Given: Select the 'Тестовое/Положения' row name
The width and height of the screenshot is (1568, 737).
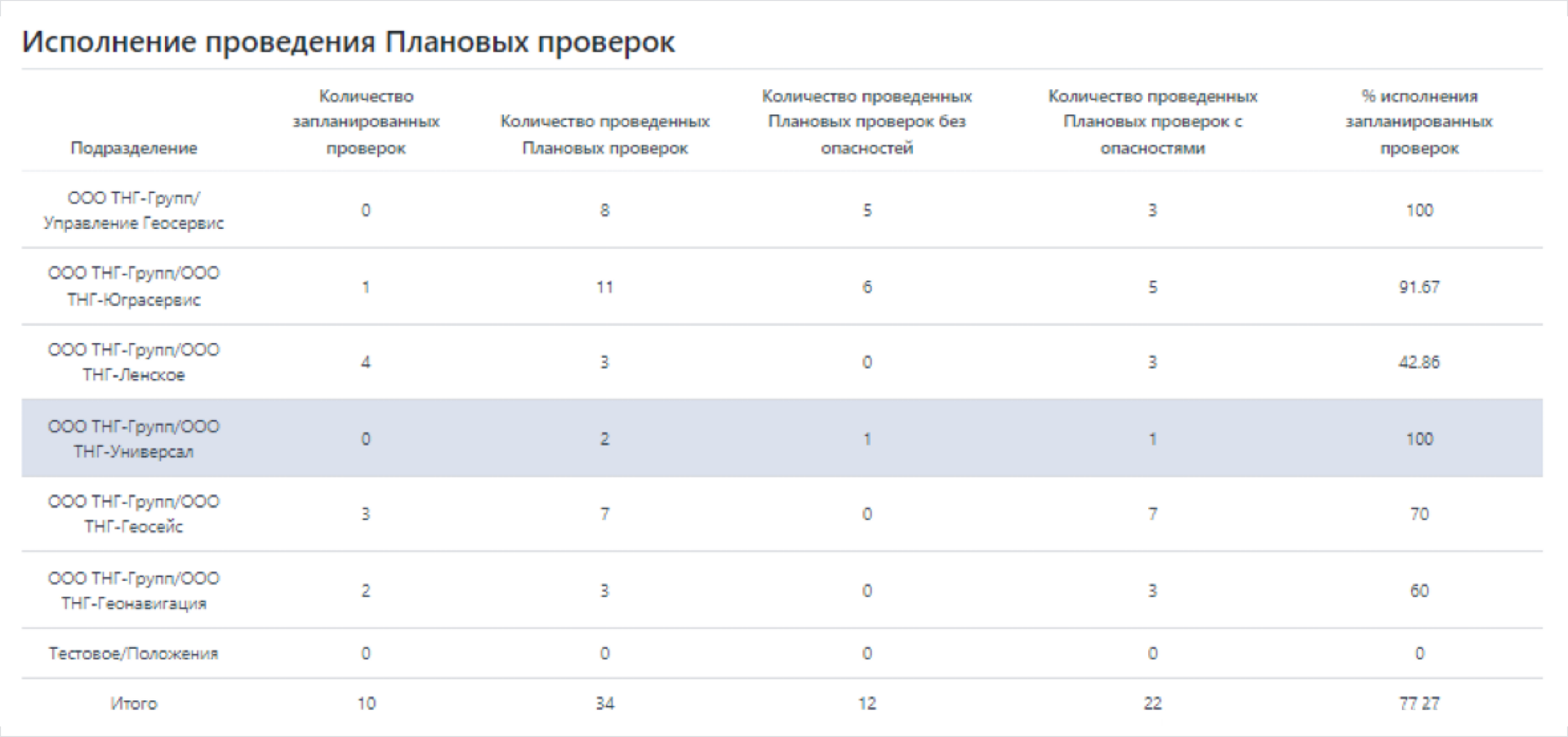Looking at the screenshot, I should pos(134,654).
